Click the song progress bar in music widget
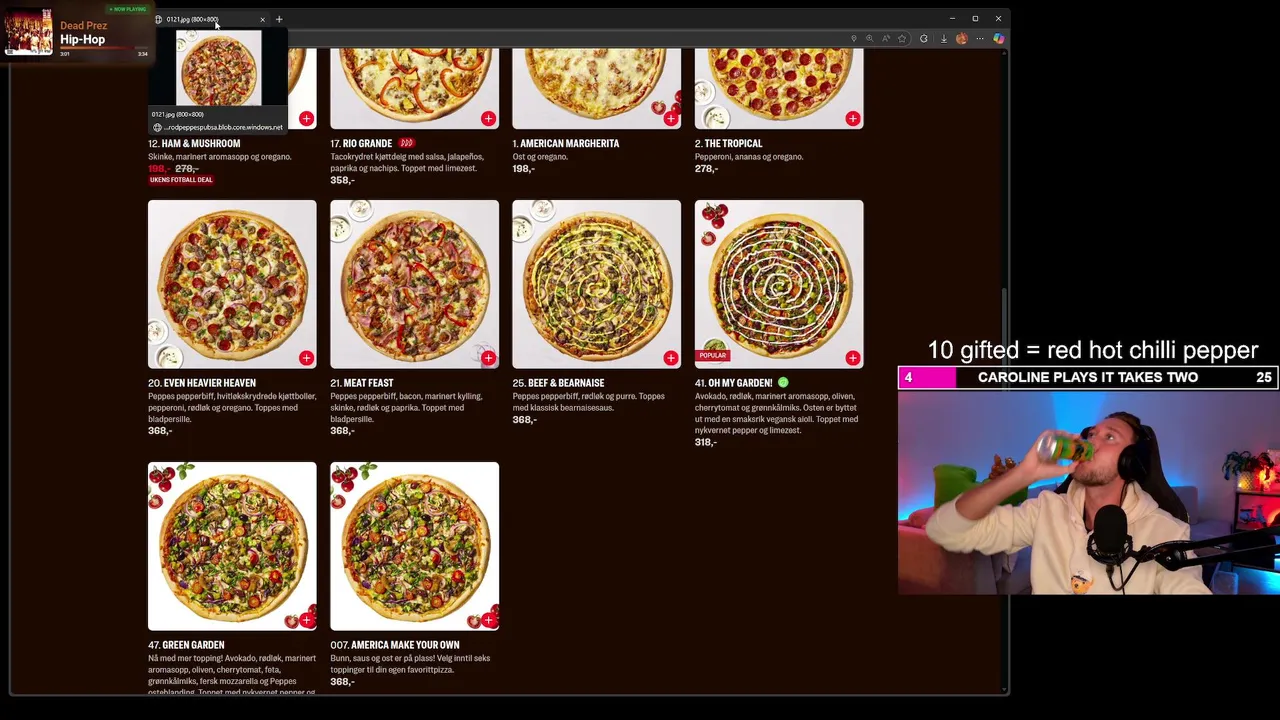This screenshot has height=720, width=1280. [104, 49]
